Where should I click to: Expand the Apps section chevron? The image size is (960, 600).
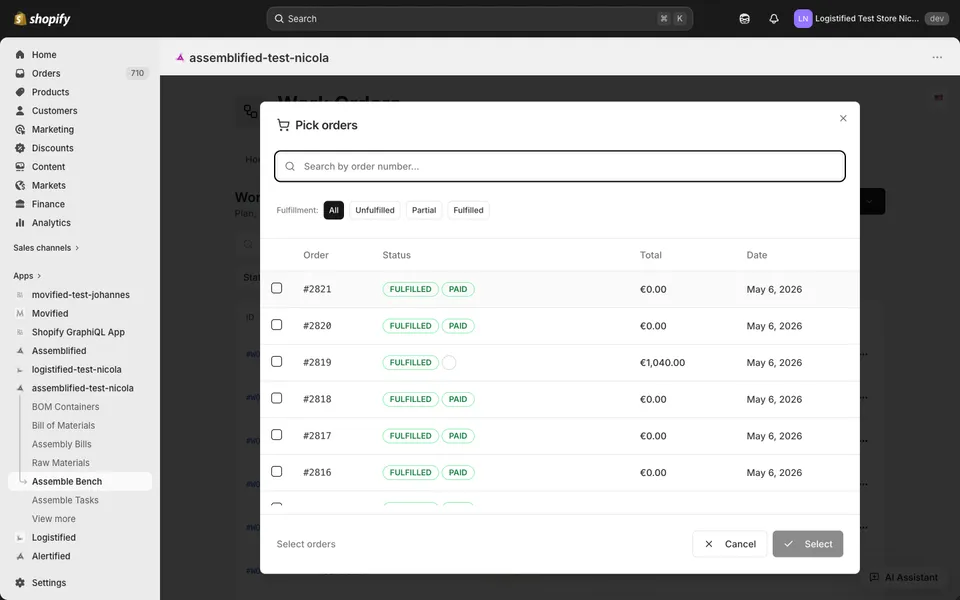[39, 276]
